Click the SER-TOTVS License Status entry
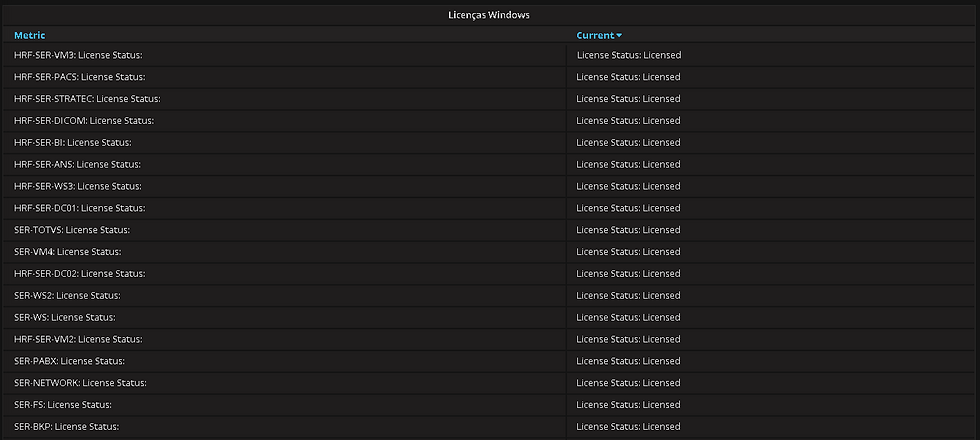This screenshot has height=440, width=980. (72, 230)
